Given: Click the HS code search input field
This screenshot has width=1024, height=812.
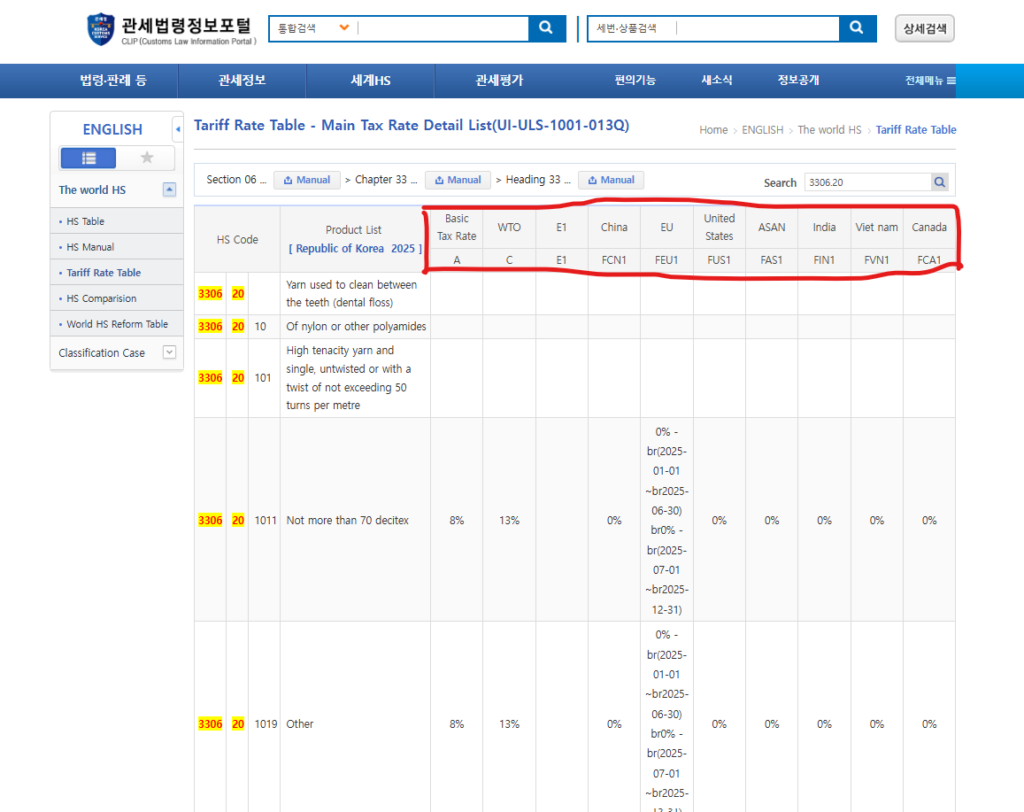Looking at the screenshot, I should [x=866, y=182].
